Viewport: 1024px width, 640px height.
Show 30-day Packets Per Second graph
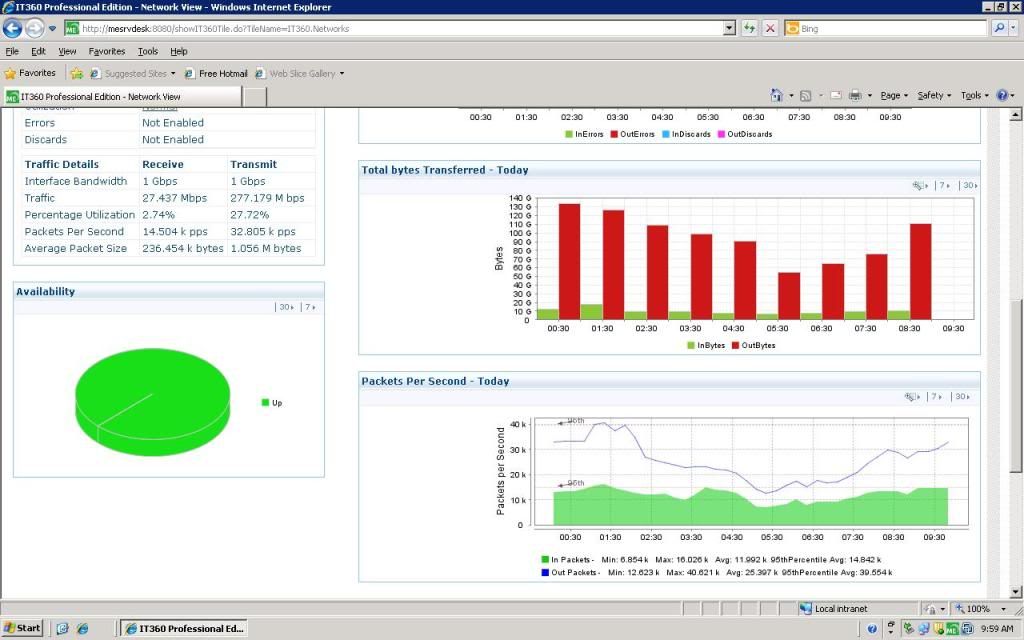pyautogui.click(x=962, y=396)
